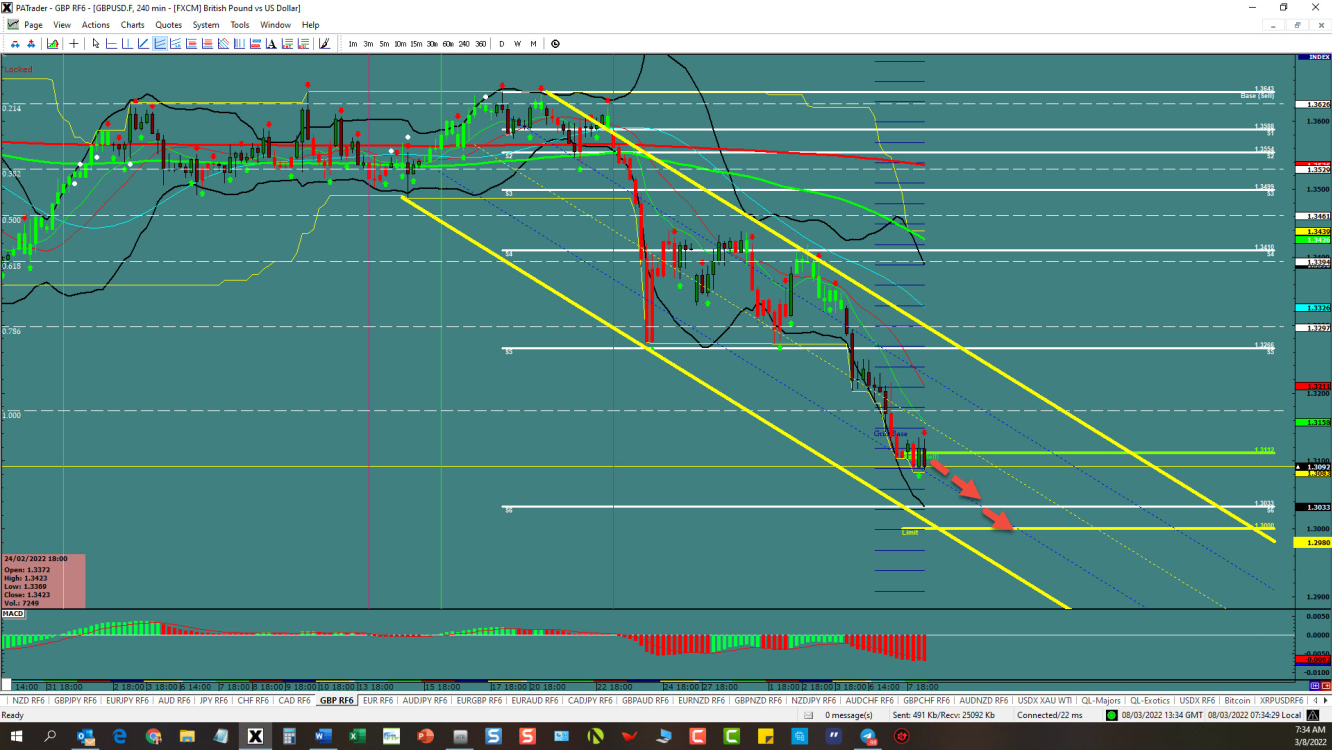The image size is (1332, 750).
Task: Open Microsoft Word from taskbar
Action: (x=323, y=736)
